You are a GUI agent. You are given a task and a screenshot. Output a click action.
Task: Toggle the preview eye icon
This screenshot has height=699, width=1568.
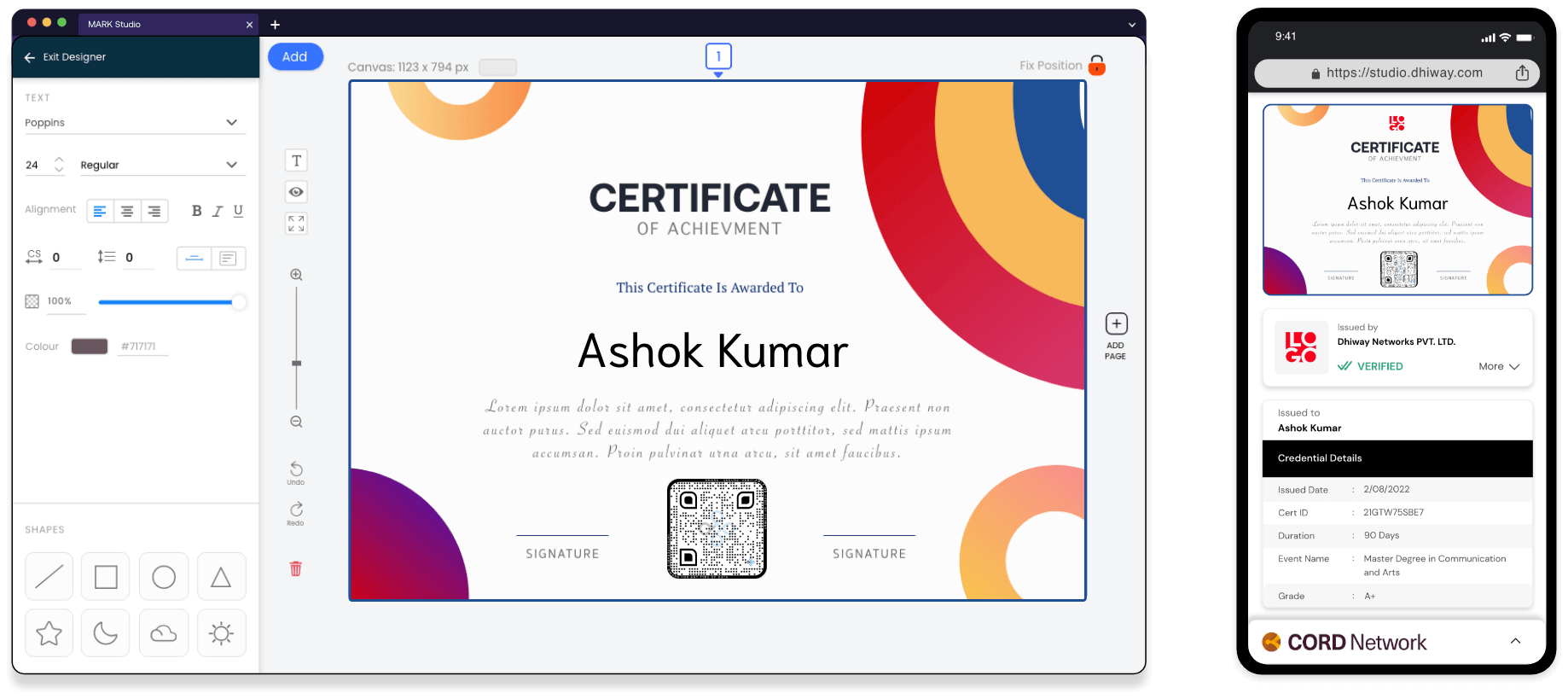pyautogui.click(x=296, y=192)
